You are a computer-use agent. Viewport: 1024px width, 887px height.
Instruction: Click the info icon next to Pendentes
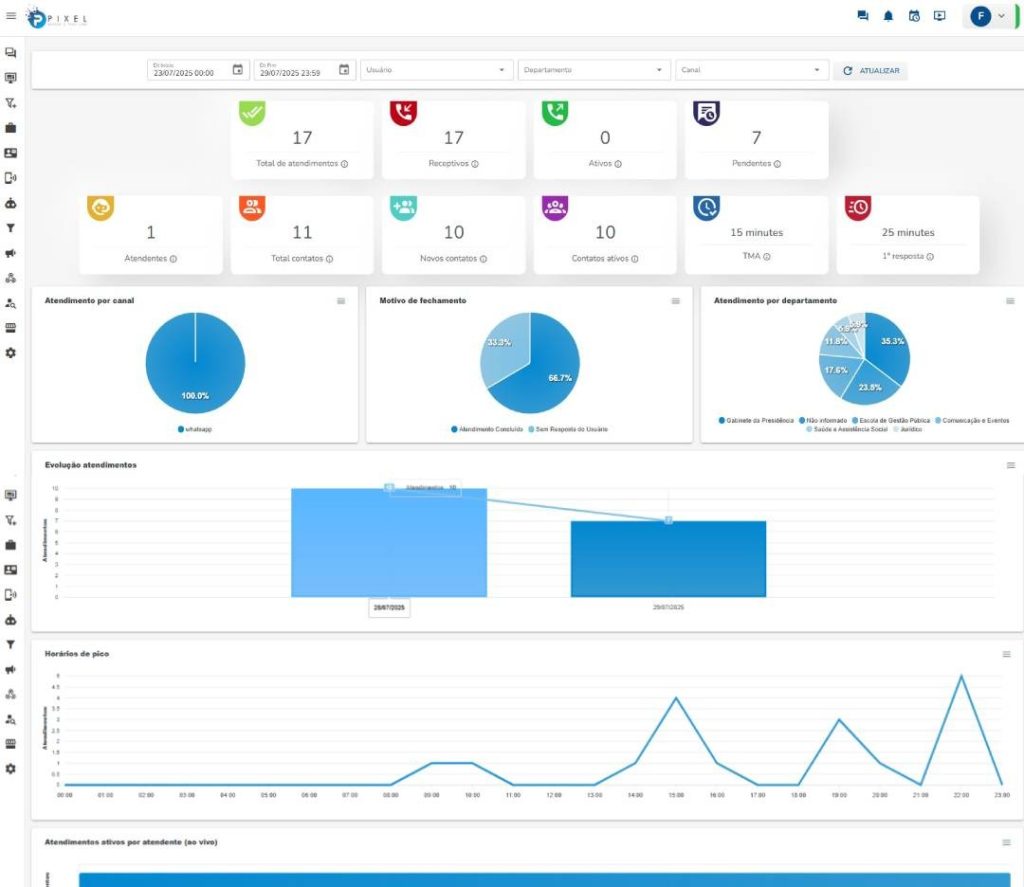click(777, 164)
